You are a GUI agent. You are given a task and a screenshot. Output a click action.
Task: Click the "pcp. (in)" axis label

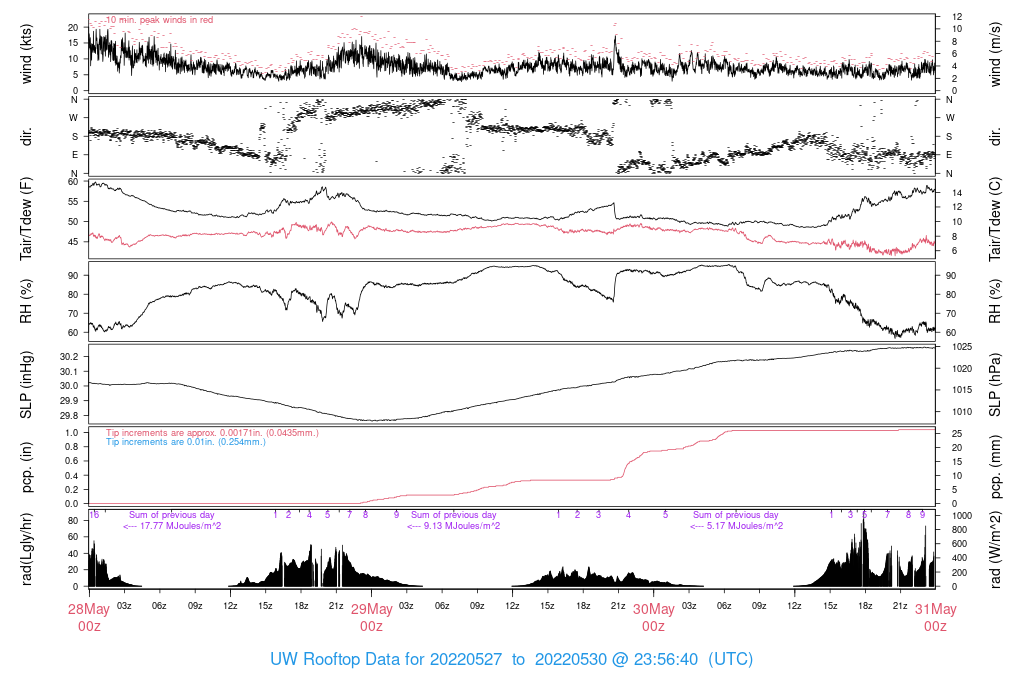coord(26,467)
